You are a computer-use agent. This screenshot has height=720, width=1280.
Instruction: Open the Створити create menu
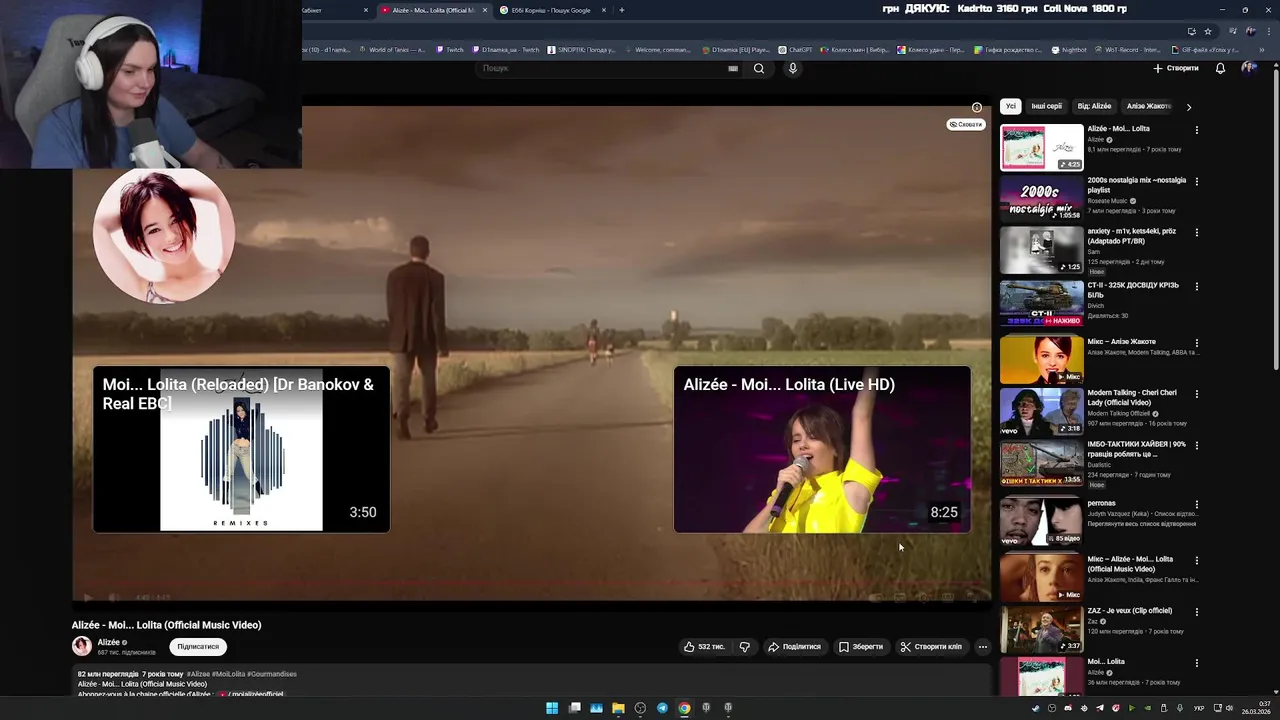click(x=1175, y=68)
